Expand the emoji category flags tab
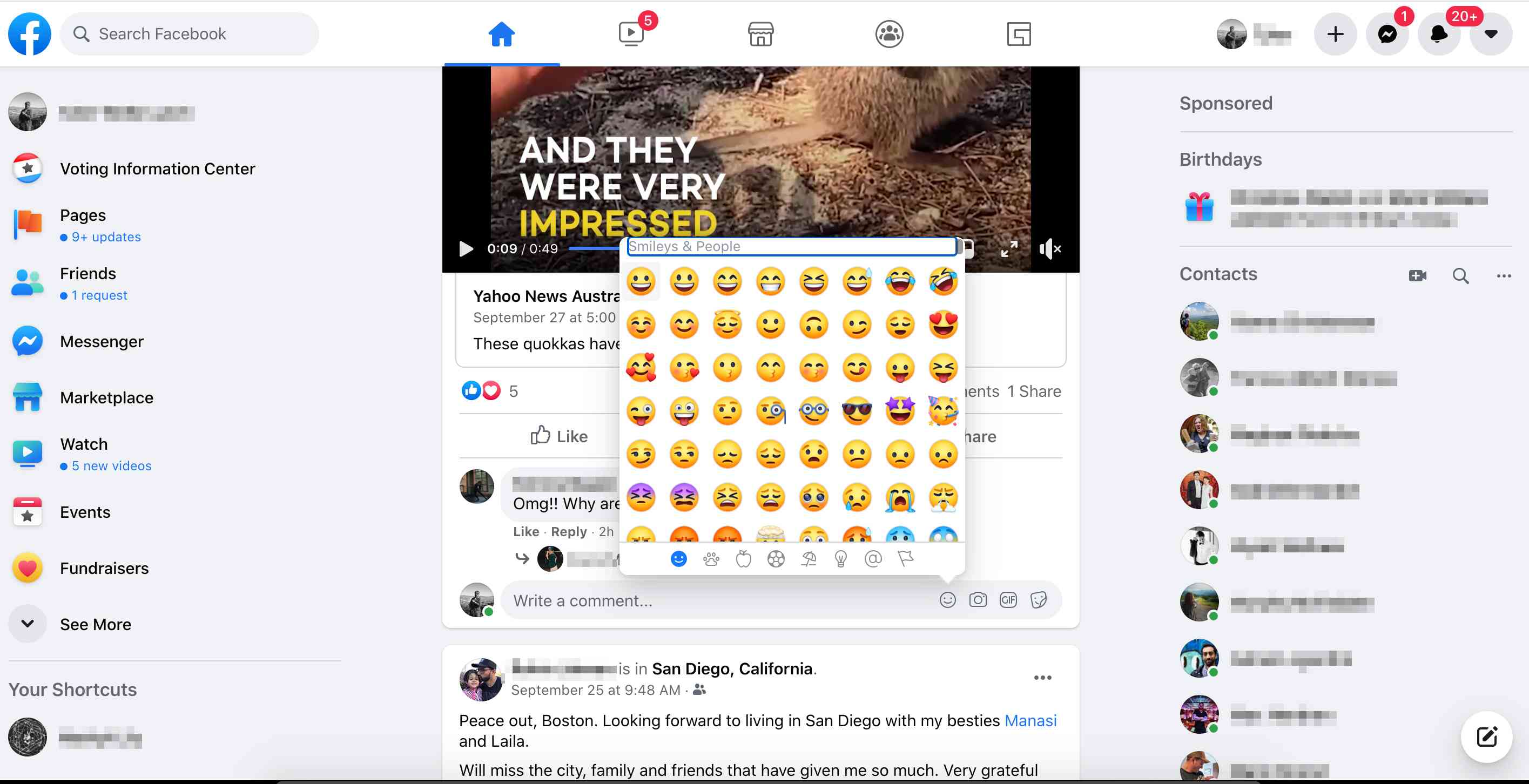 (x=904, y=558)
